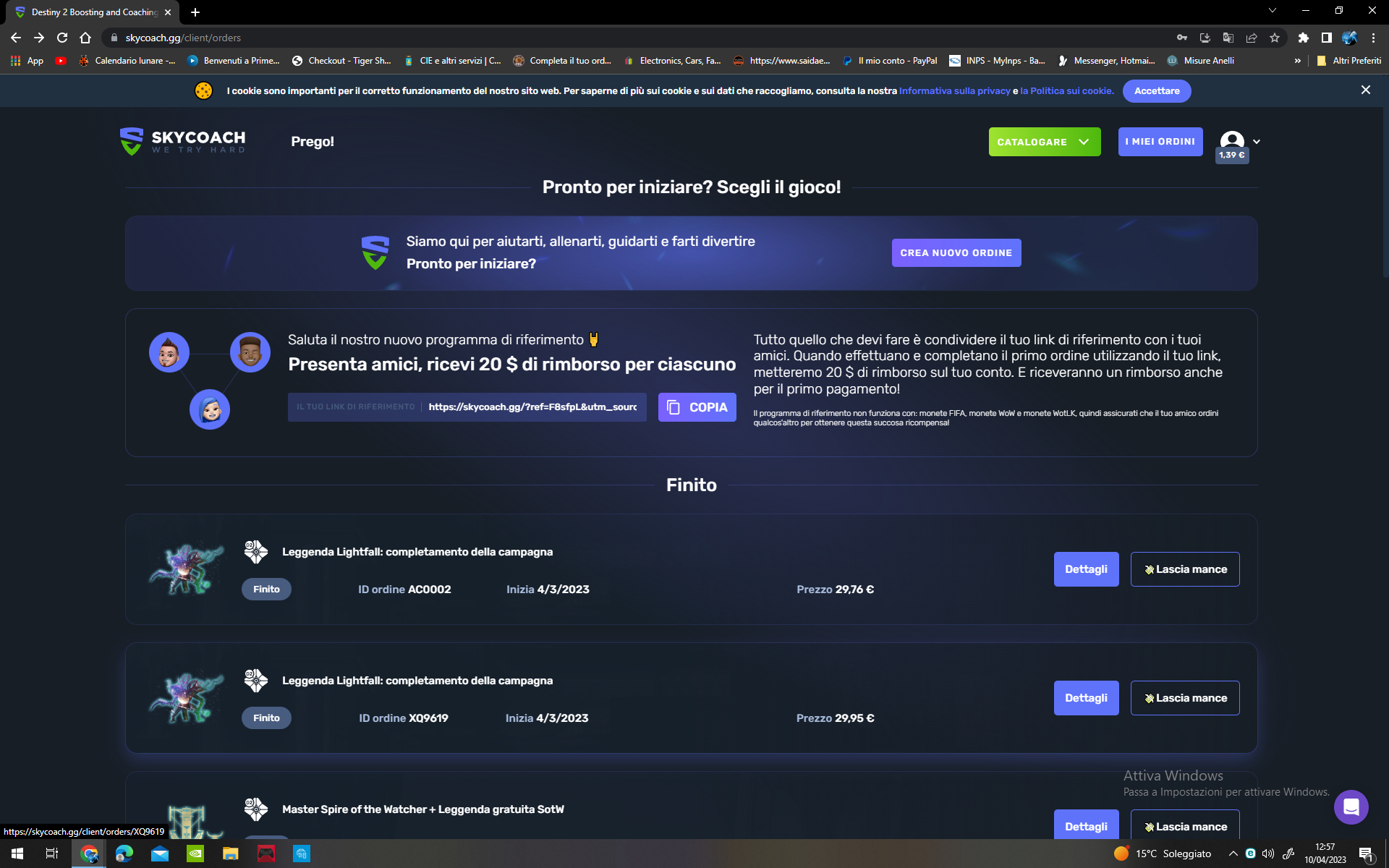1389x868 pixels.
Task: Click the SkyCoach logo in the header
Action: pos(182,141)
